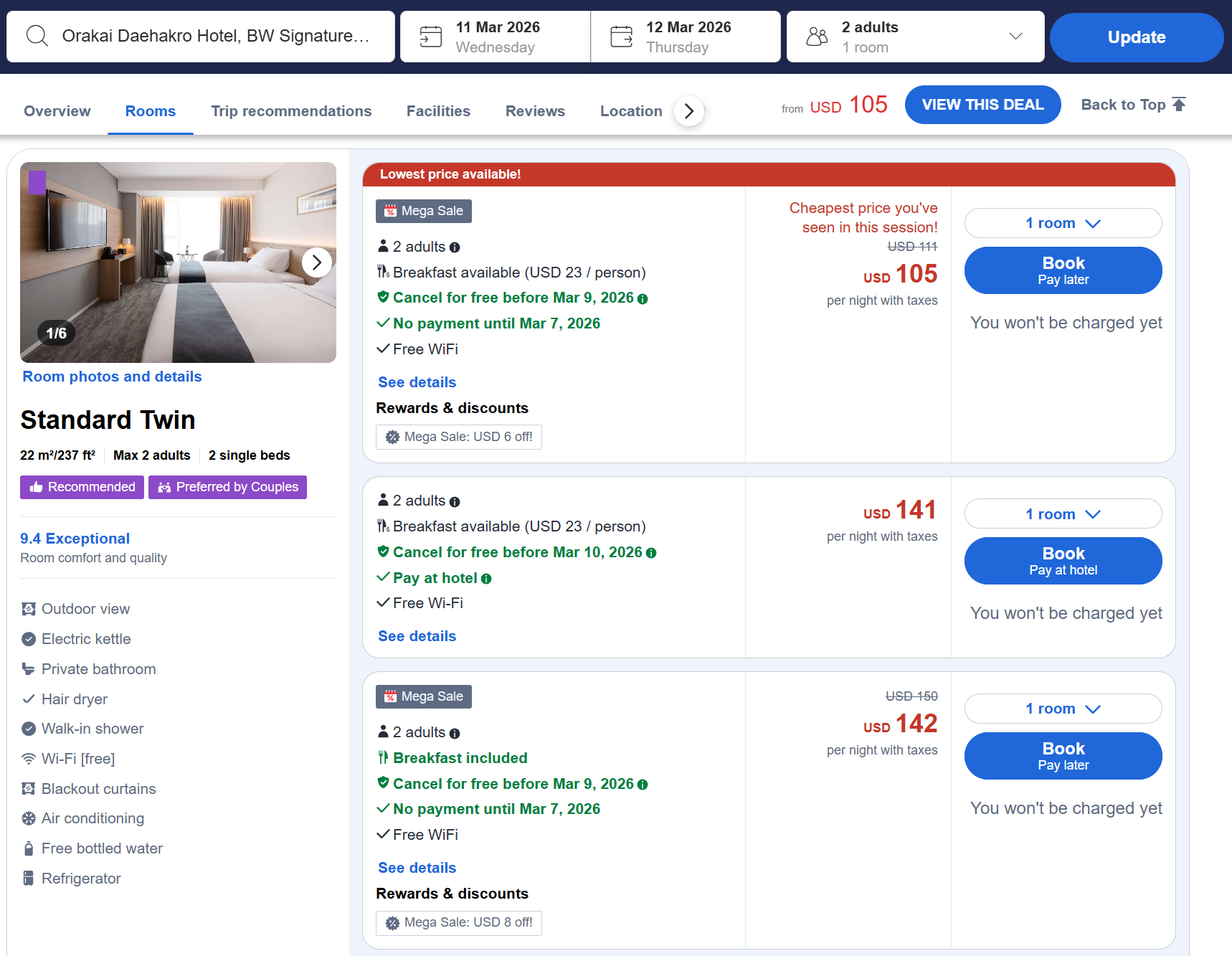Image resolution: width=1232 pixels, height=956 pixels.
Task: Click info icon next to Cancel before Mar 10
Action: pyautogui.click(x=651, y=553)
